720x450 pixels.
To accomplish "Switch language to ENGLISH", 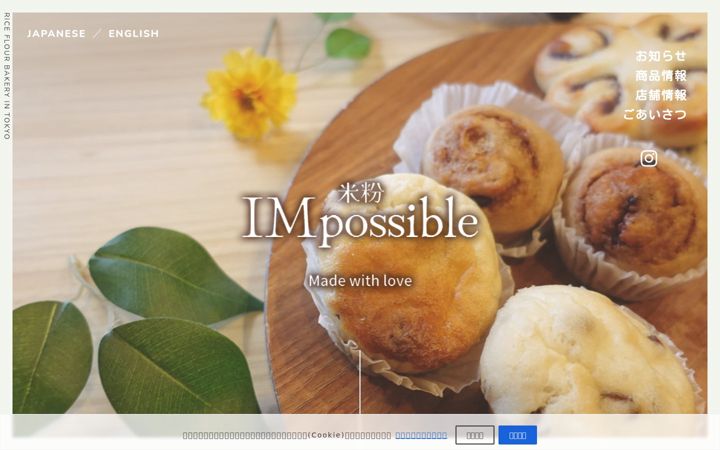I will click(x=134, y=34).
